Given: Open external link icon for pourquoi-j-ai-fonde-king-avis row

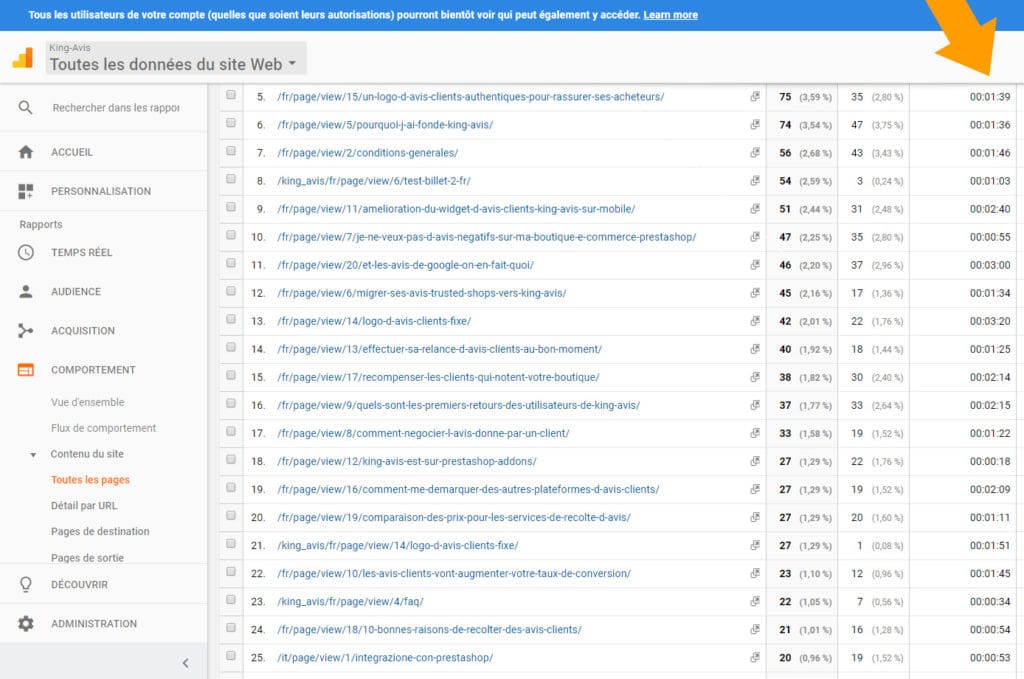Looking at the screenshot, I should 755,124.
